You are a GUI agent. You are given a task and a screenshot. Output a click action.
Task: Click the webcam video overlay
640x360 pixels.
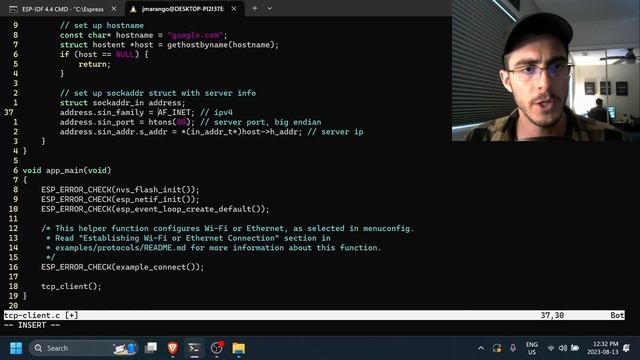[546, 71]
